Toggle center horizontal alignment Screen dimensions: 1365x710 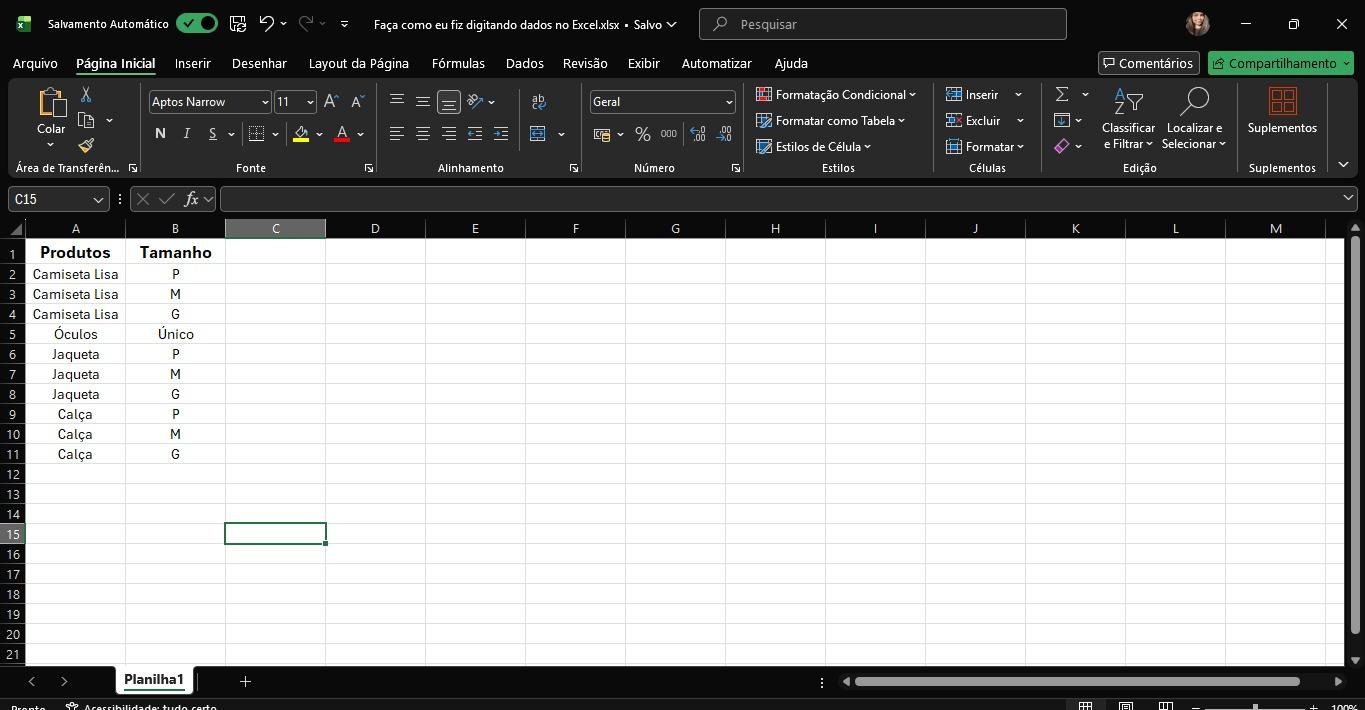point(423,134)
